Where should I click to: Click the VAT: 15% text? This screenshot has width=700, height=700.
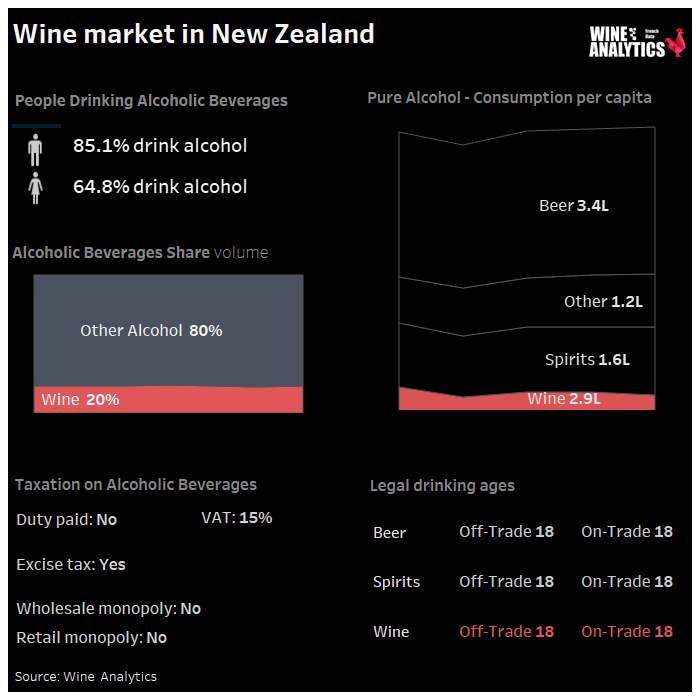pyautogui.click(x=237, y=517)
